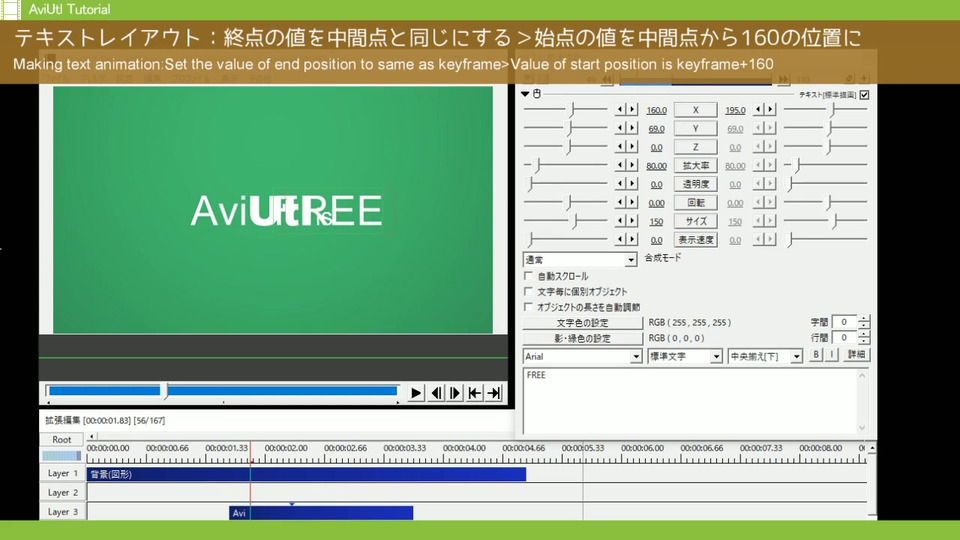Click the preview seek bar

point(223,391)
